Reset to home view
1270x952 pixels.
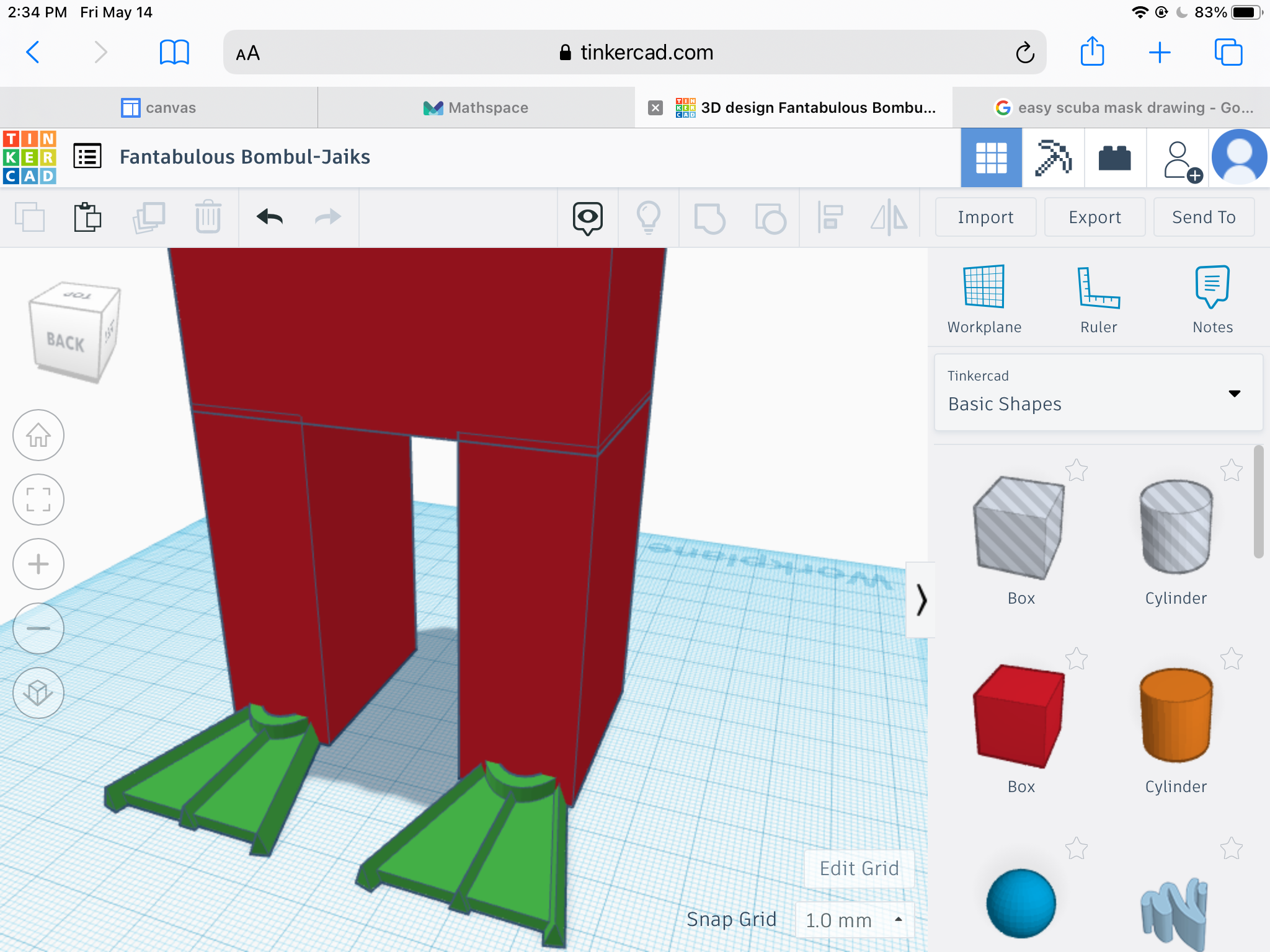pyautogui.click(x=38, y=435)
